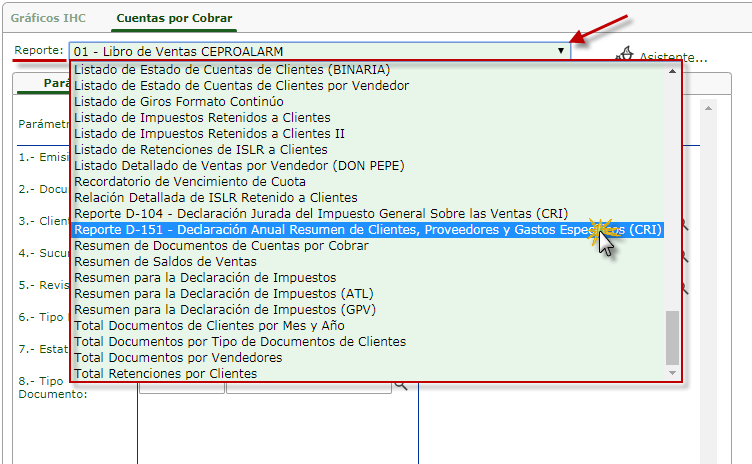Click the parameters panel scroll-up arrow
Image resolution: width=752 pixels, height=464 pixels.
pos(708,108)
